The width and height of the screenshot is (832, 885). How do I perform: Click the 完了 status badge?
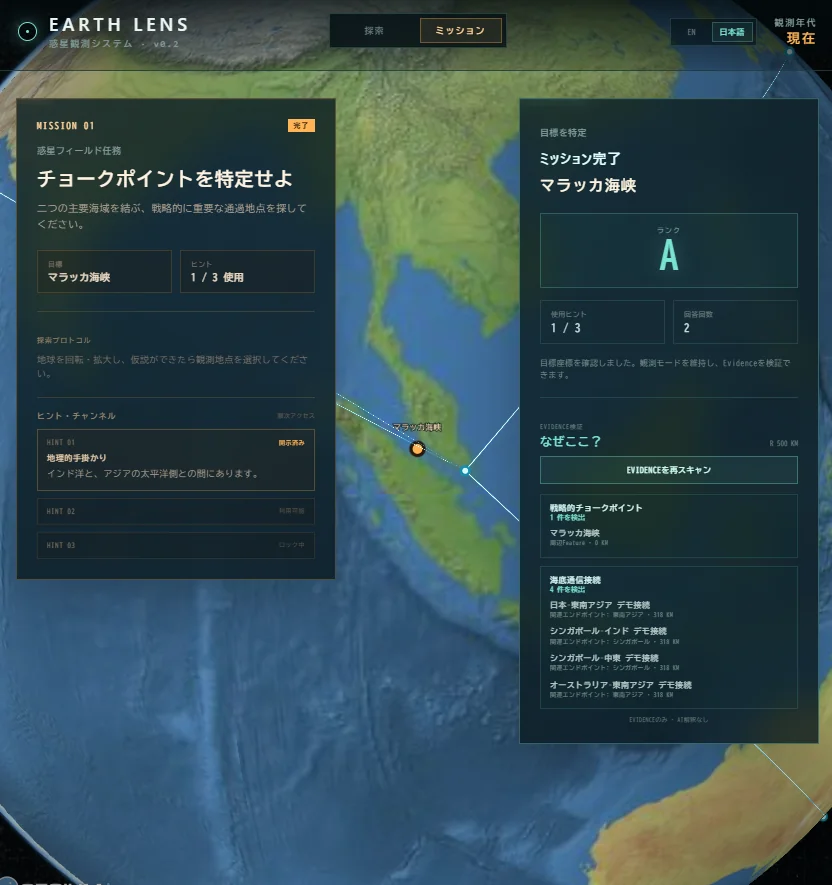tap(301, 125)
